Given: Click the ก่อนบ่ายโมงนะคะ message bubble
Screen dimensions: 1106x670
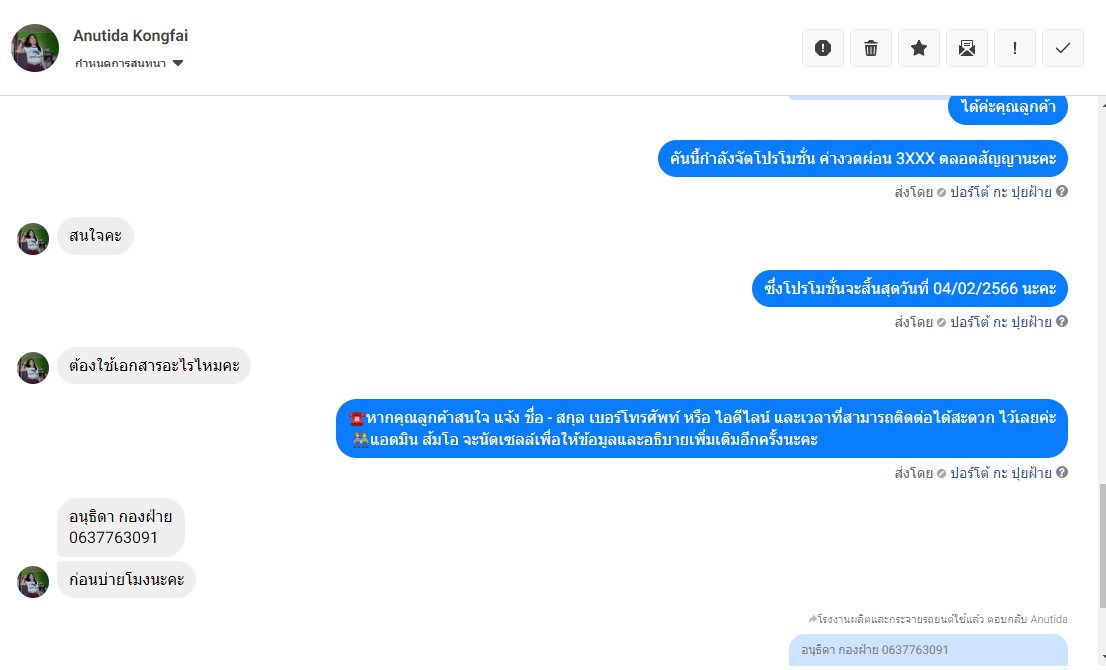Looking at the screenshot, I should [x=126, y=579].
